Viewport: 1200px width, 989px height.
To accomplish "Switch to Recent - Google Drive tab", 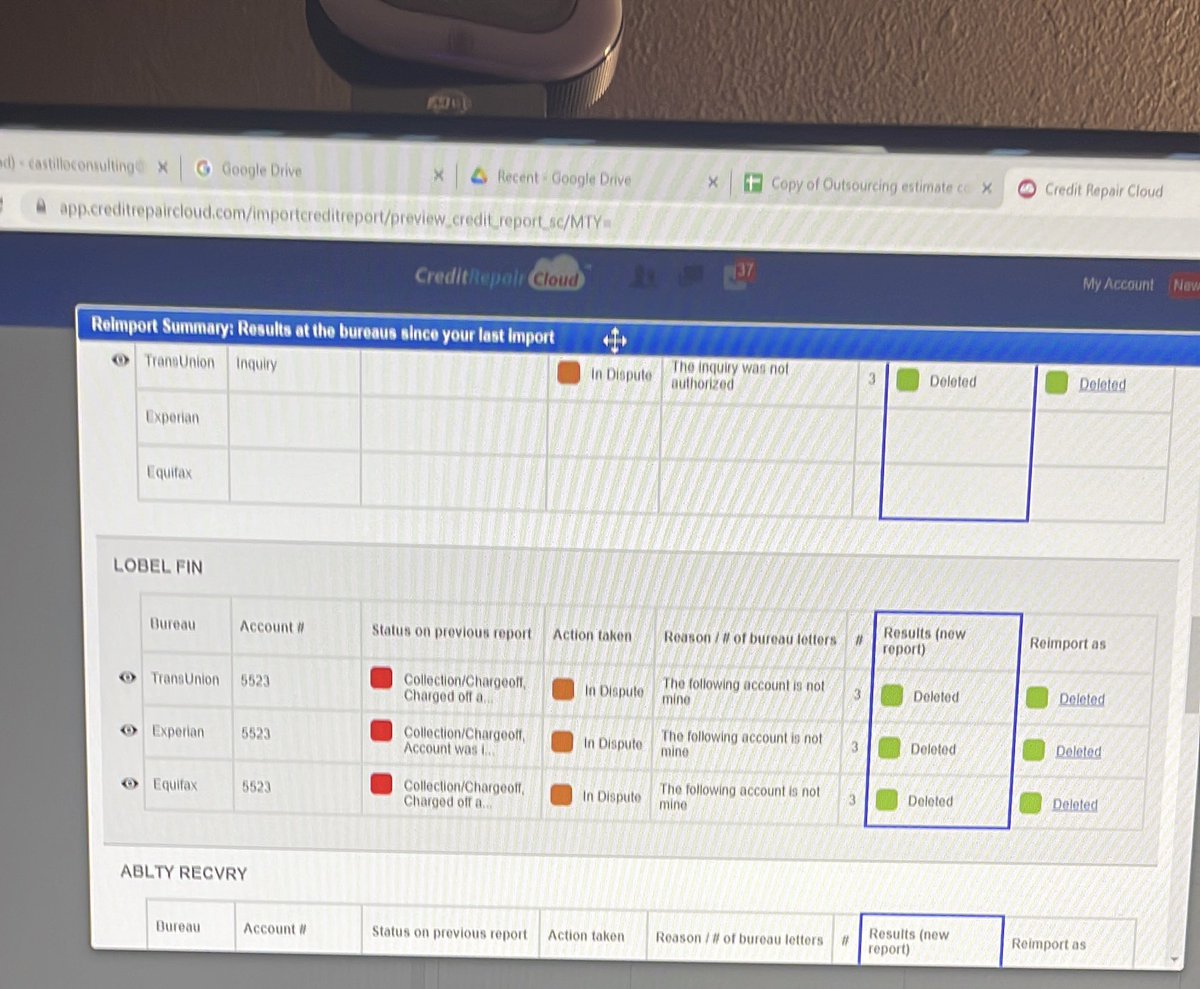I will pyautogui.click(x=564, y=178).
